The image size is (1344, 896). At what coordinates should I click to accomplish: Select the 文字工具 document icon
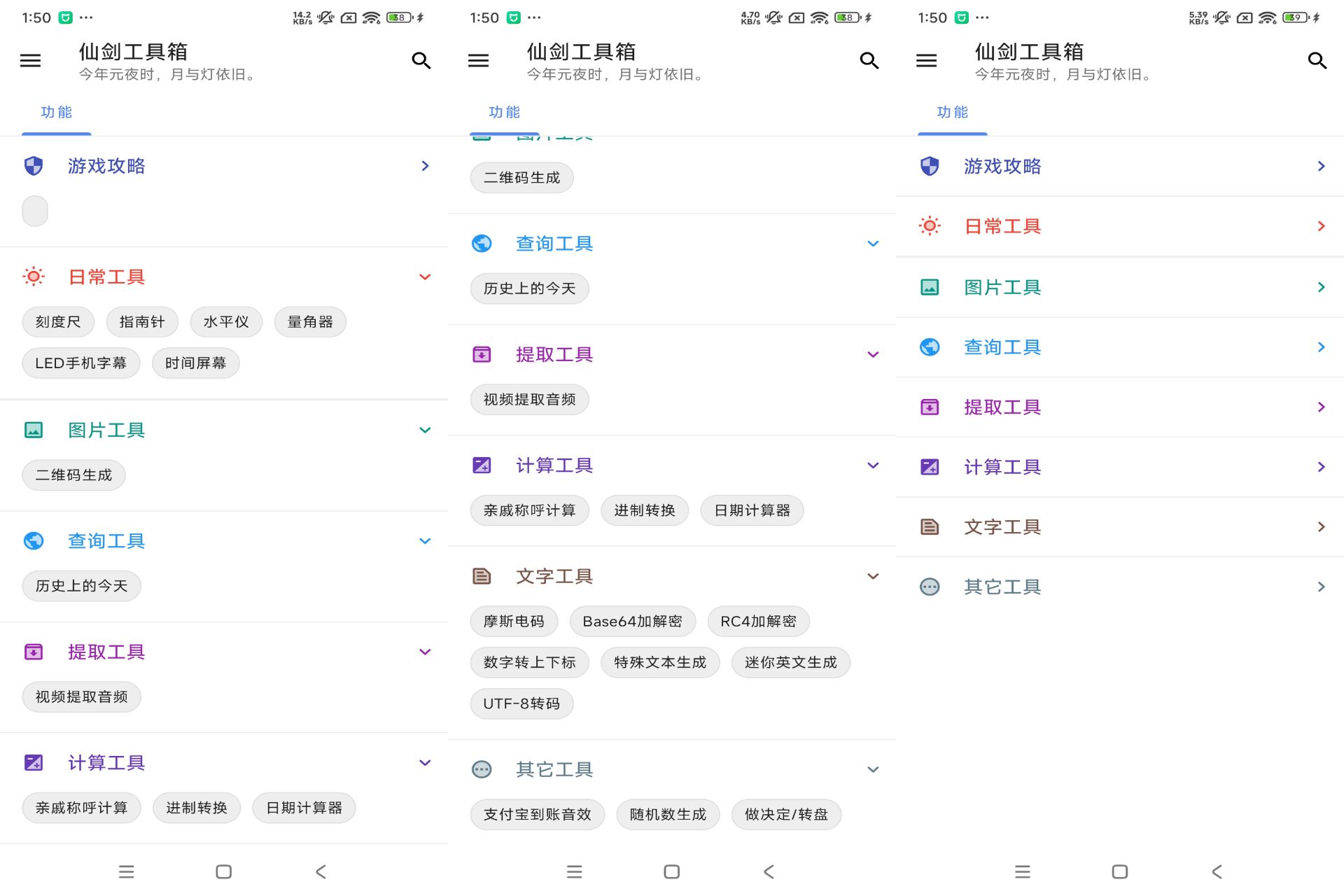tap(481, 575)
